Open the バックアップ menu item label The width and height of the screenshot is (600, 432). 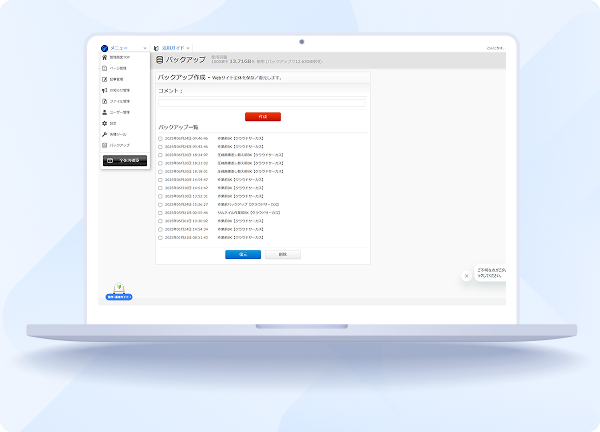point(120,145)
